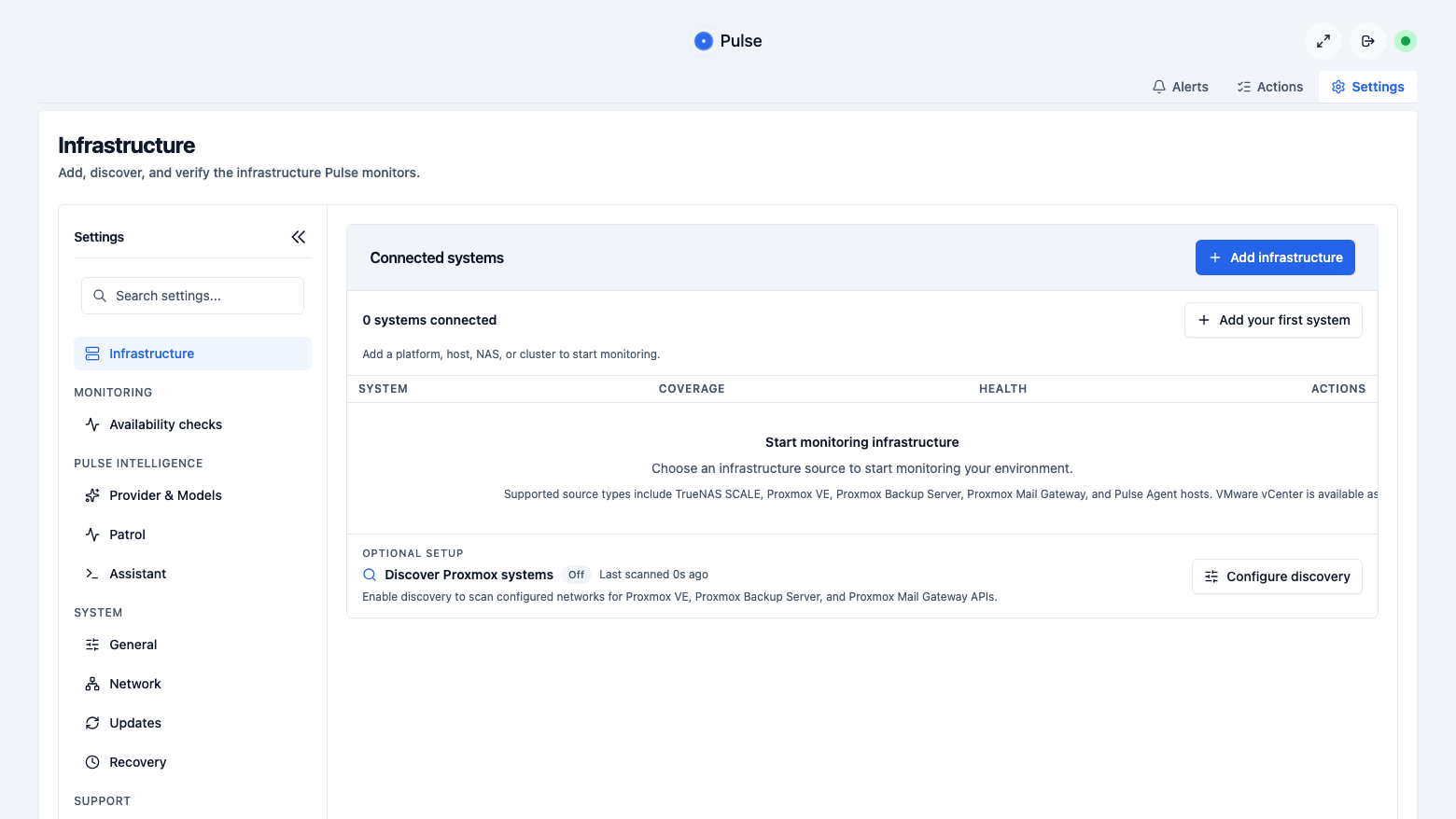The height and width of the screenshot is (819, 1456).
Task: Click the Pulse logo icon
Action: 704,41
